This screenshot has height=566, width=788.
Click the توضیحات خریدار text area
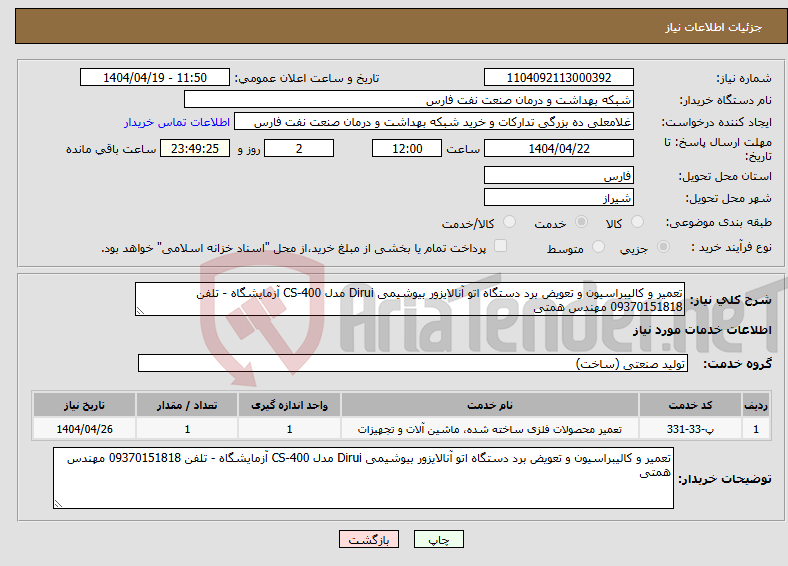[x=363, y=478]
